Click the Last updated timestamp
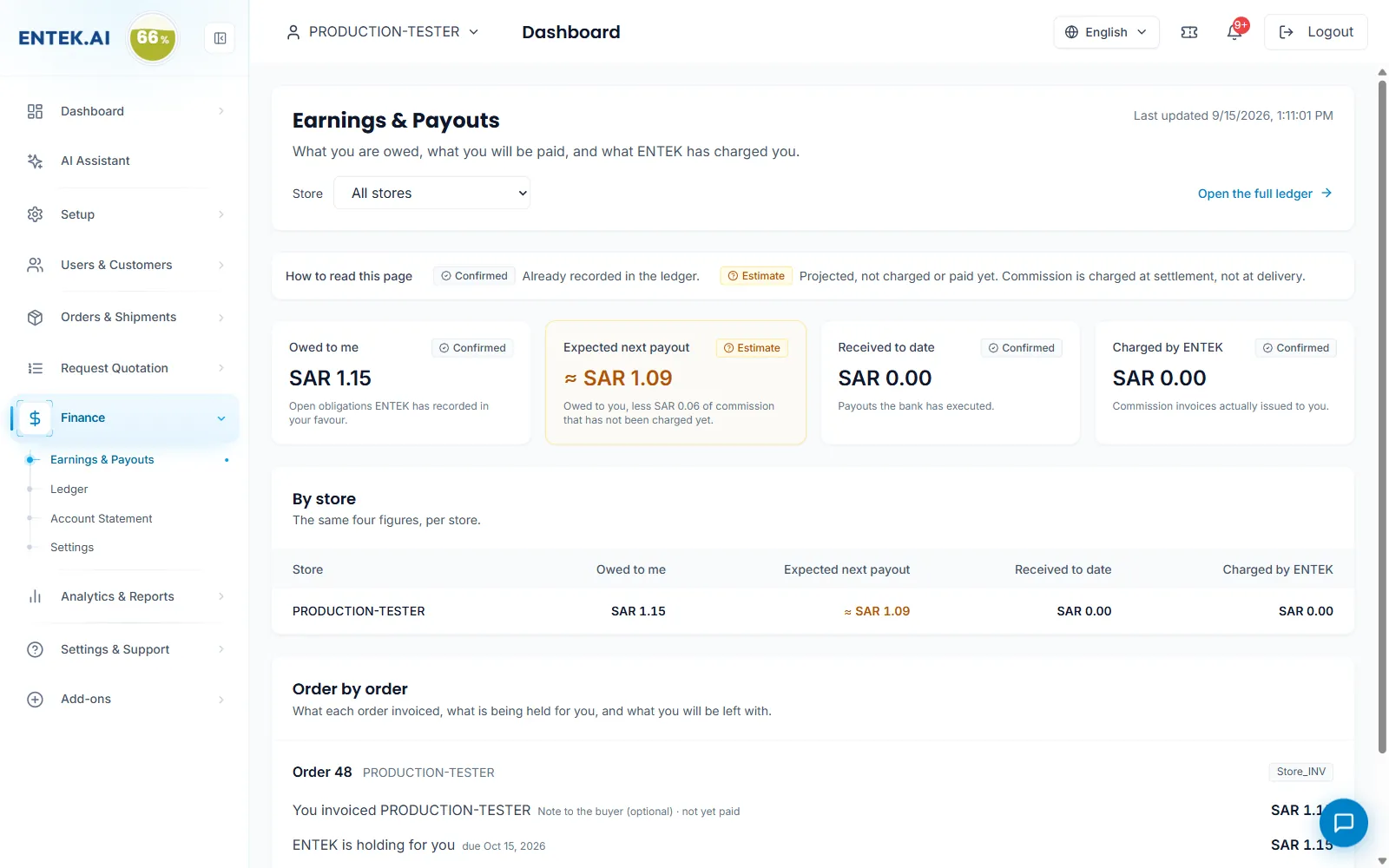Screen dimensions: 1389x868 coord(1234,115)
